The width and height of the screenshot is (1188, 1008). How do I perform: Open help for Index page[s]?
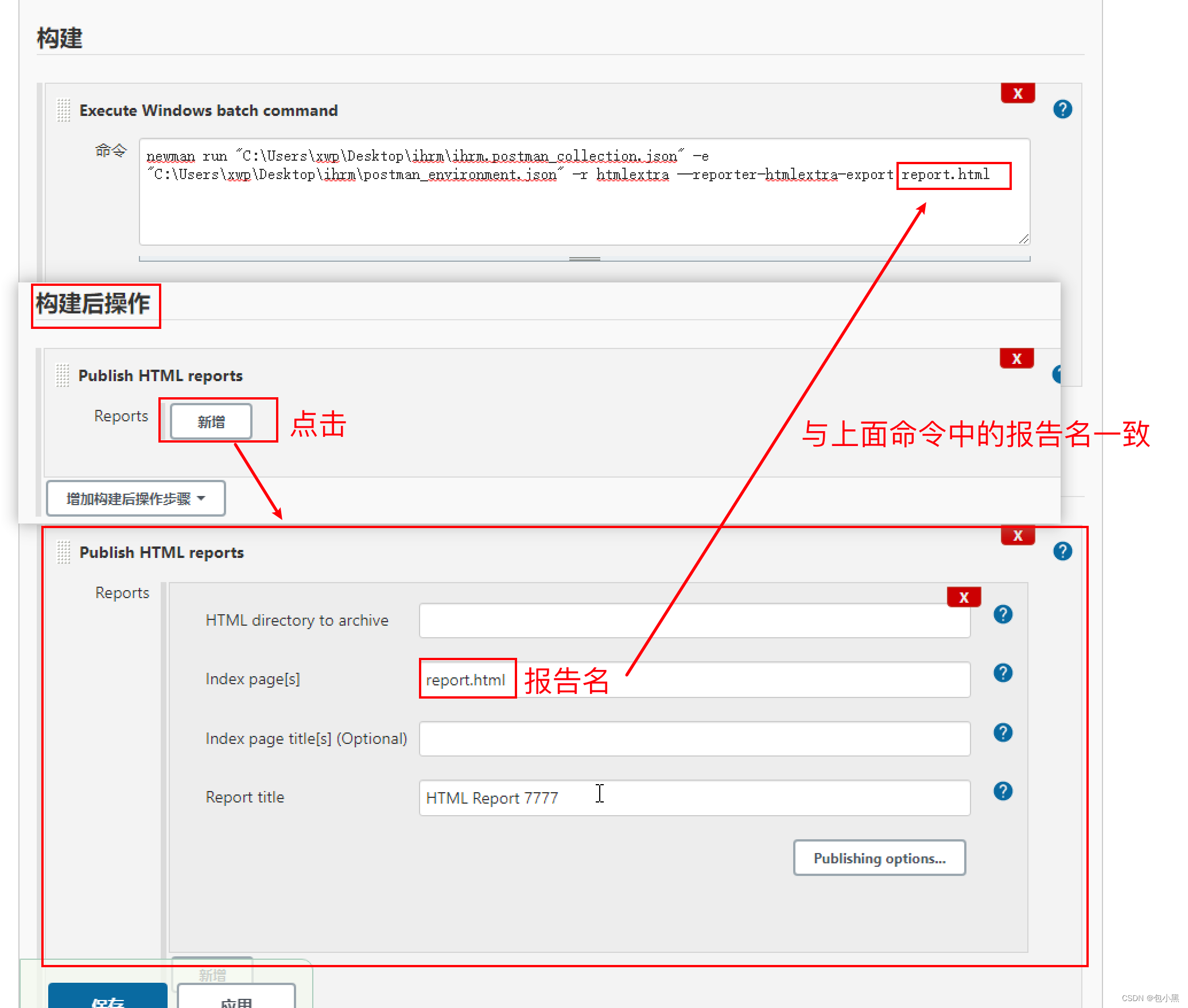pyautogui.click(x=1003, y=673)
